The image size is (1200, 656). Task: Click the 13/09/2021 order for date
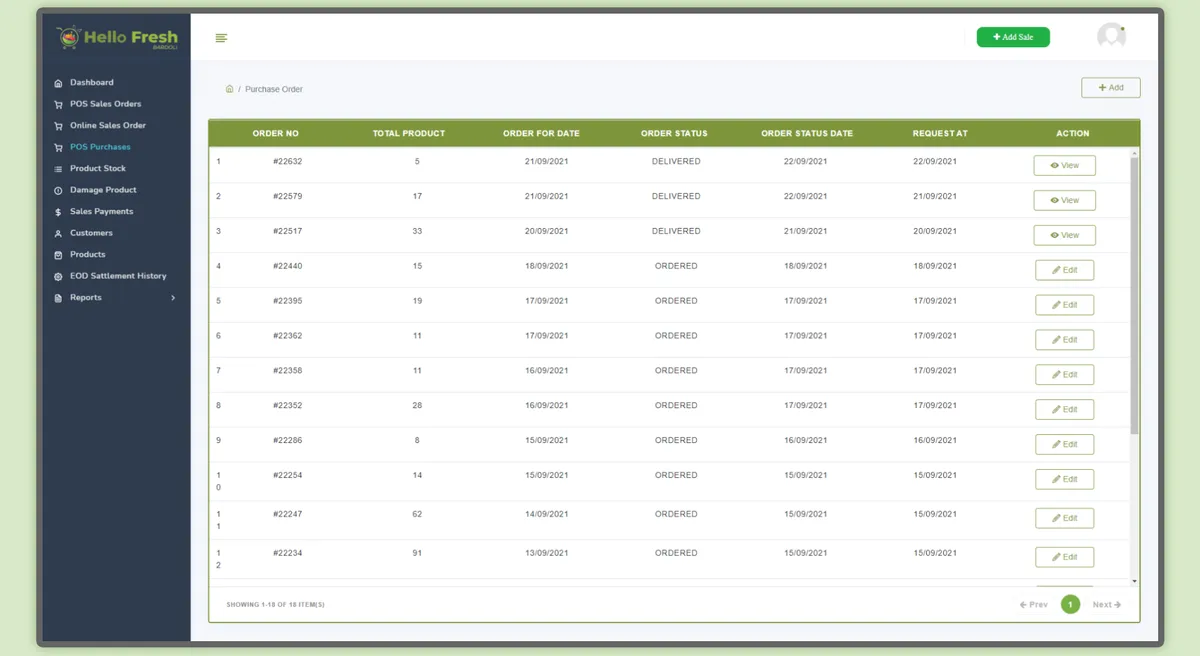(546, 553)
